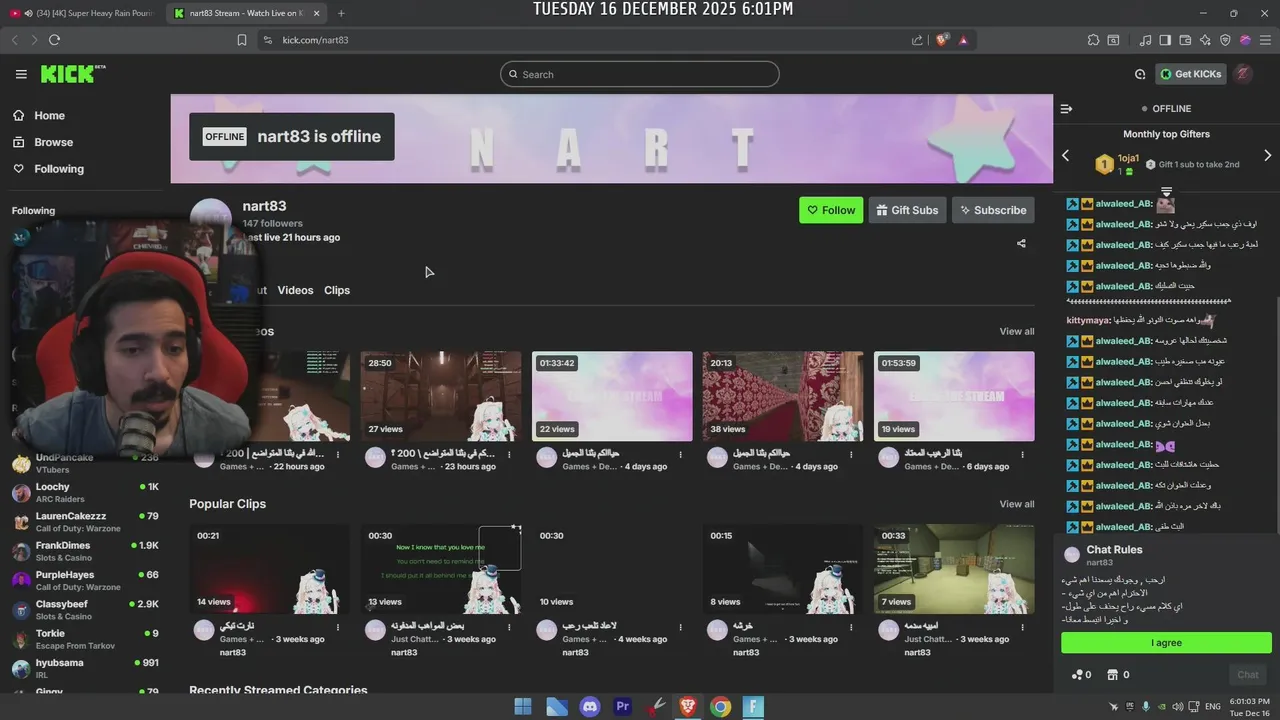Click the bookmark icon in the address bar
This screenshot has width=1280, height=720.
(242, 40)
